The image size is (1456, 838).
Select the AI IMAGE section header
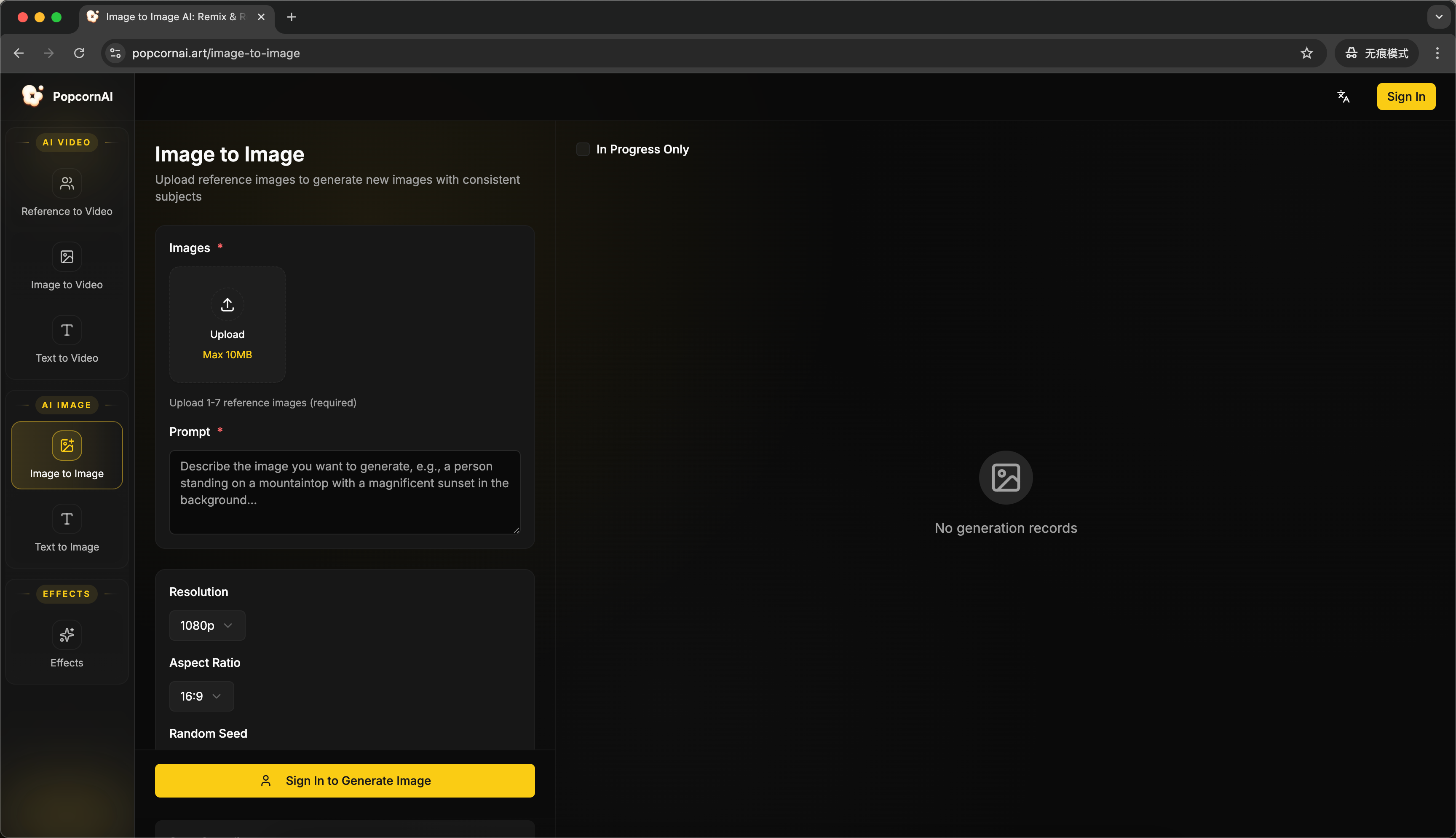pos(67,405)
